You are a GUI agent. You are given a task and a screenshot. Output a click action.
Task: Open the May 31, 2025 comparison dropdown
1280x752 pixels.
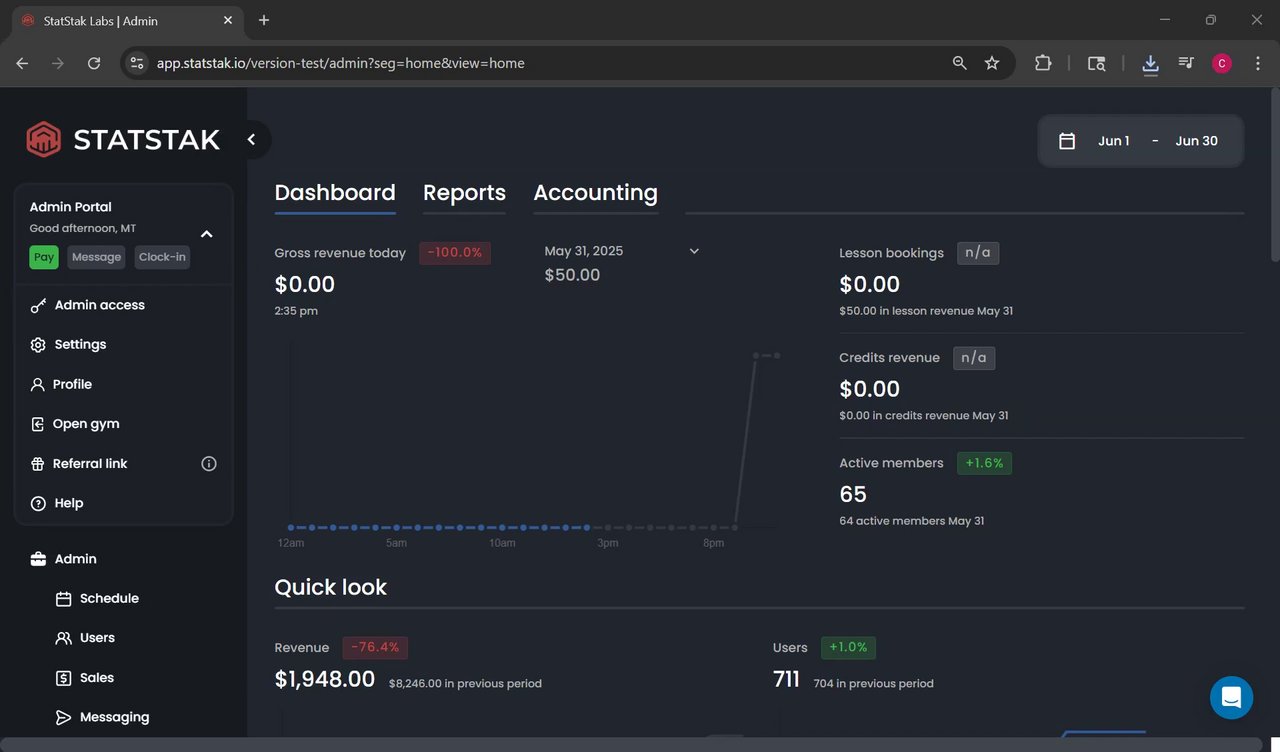[x=694, y=251]
